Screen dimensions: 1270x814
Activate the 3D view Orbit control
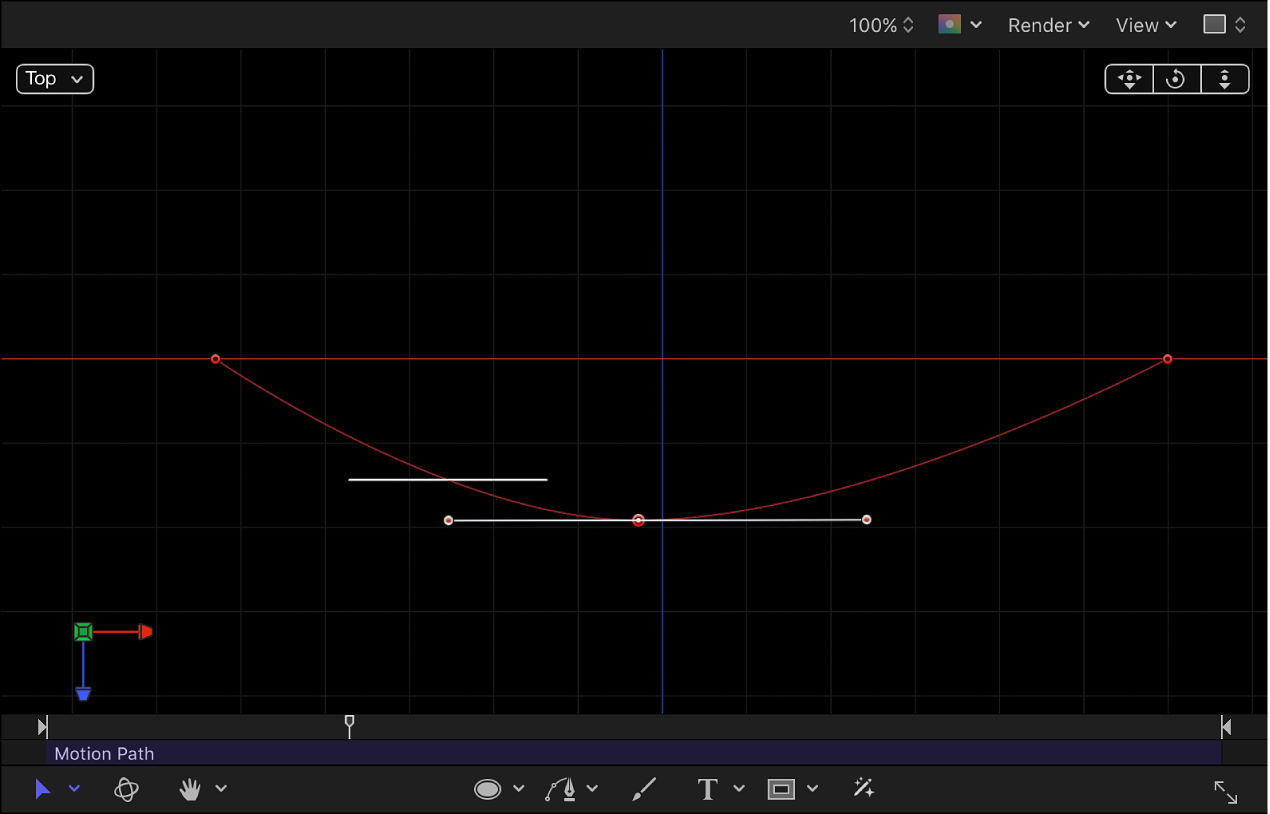click(x=1177, y=79)
